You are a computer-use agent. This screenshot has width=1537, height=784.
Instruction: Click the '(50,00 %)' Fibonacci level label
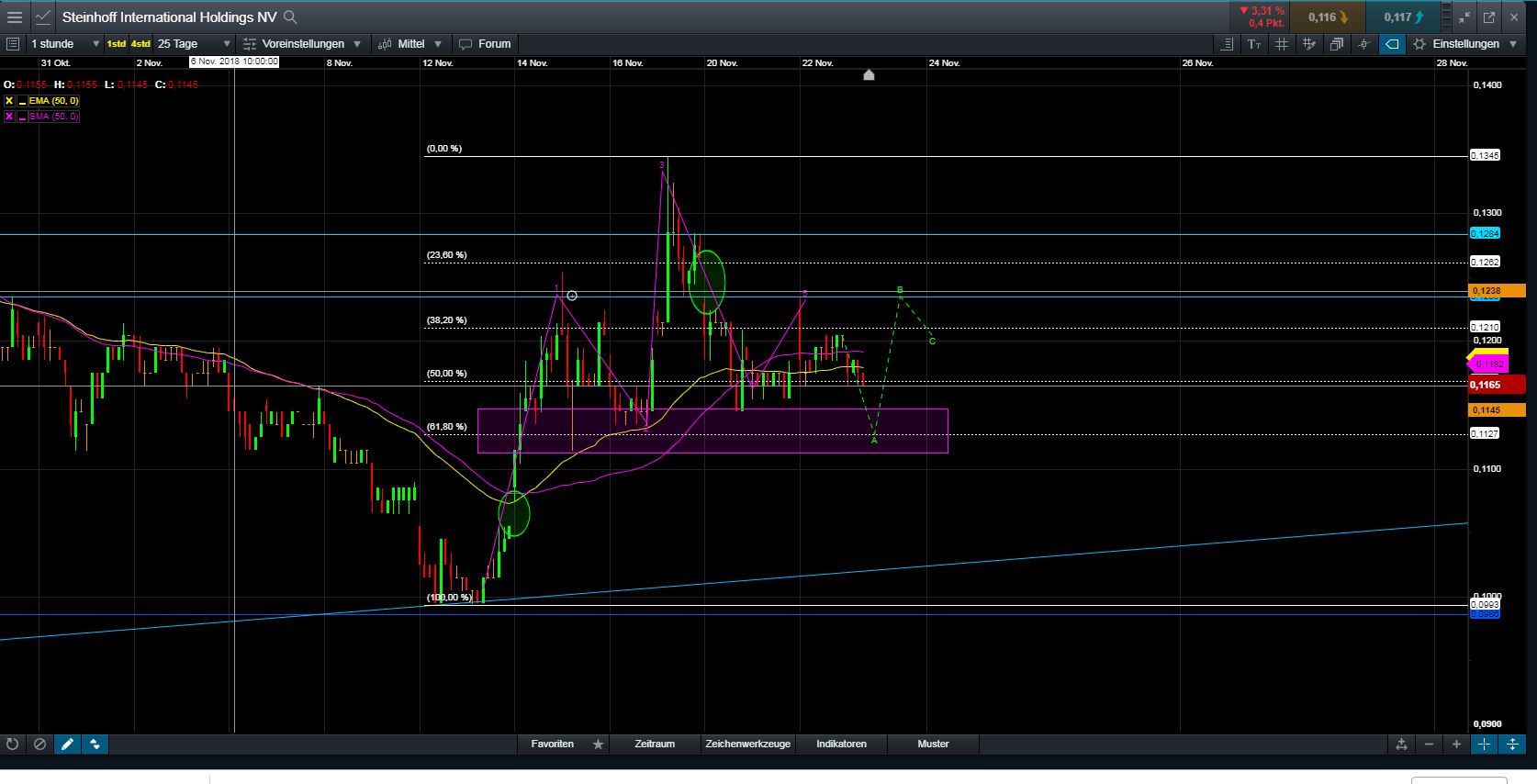point(446,374)
